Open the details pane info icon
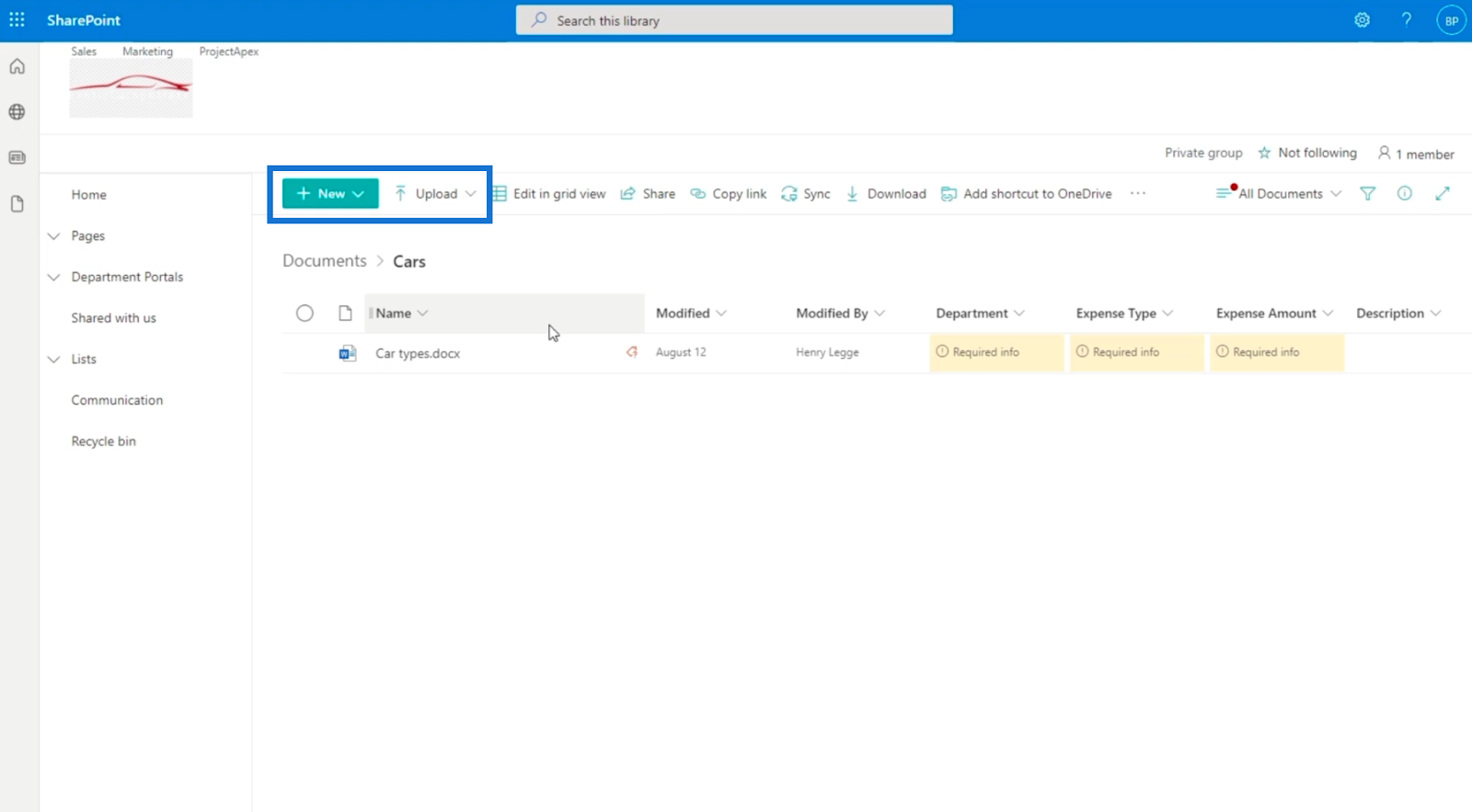Viewport: 1472px width, 812px height. coord(1405,193)
